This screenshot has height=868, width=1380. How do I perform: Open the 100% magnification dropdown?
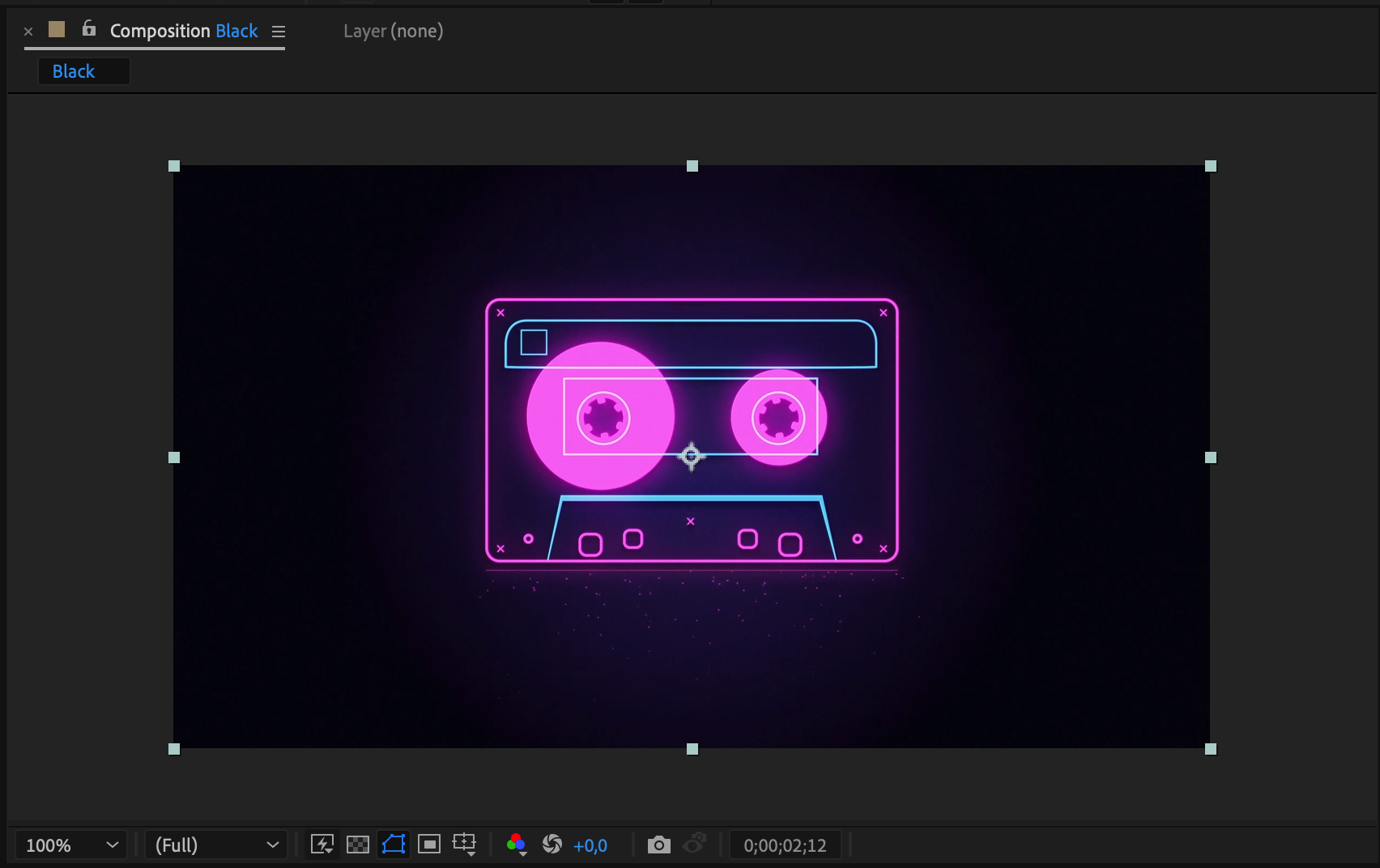71,845
